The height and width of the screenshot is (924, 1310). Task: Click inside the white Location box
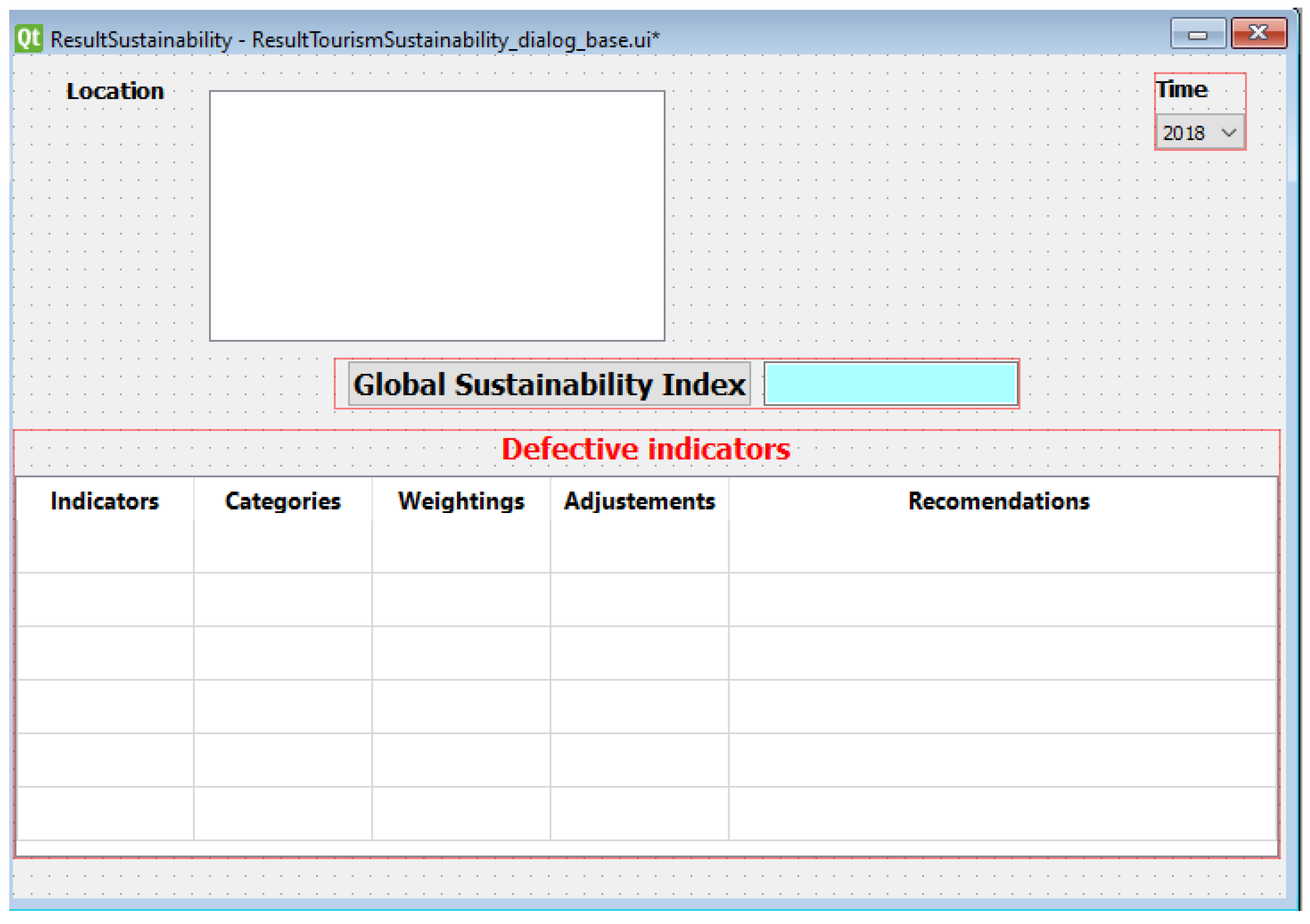(x=437, y=216)
